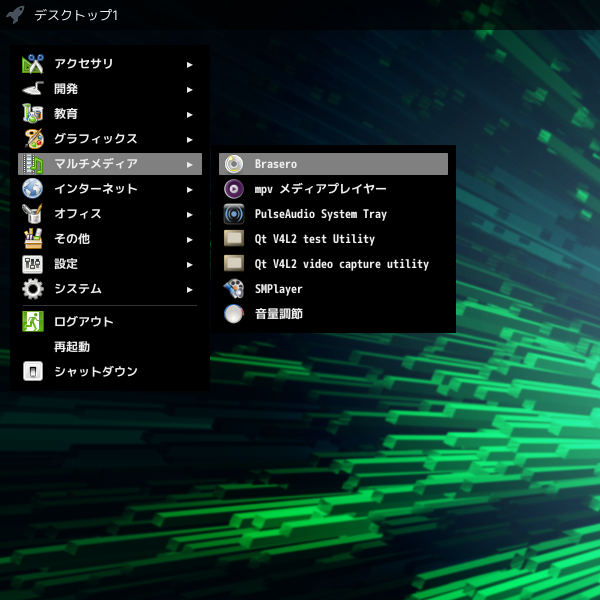
Task: Launch SMPlayer from the submenu
Action: pyautogui.click(x=333, y=289)
